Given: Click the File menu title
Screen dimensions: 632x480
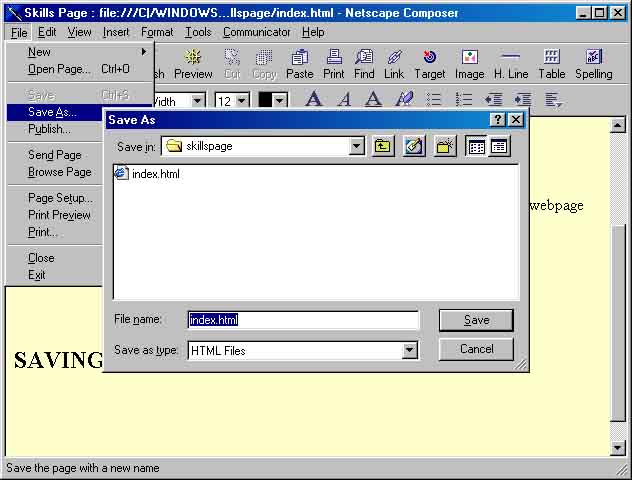Looking at the screenshot, I should click(x=19, y=32).
